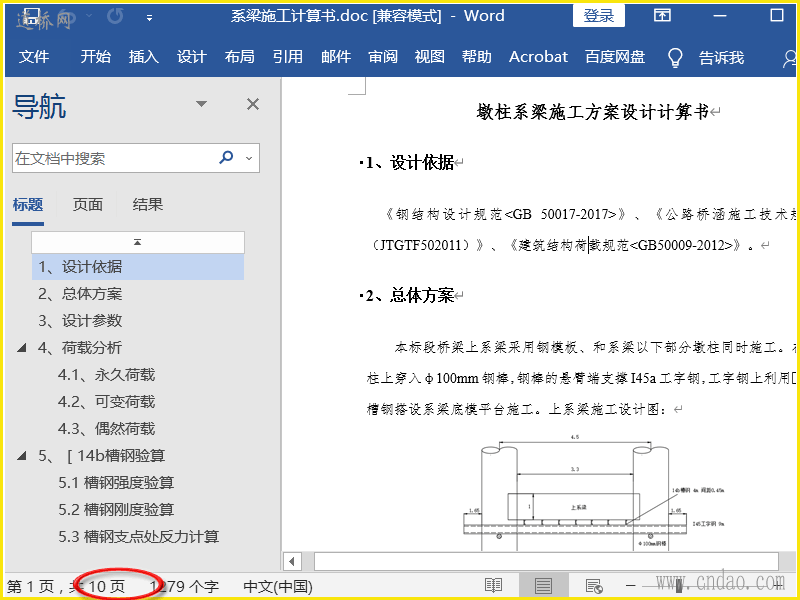Click the horizontal scrollbar left arrow

292,562
